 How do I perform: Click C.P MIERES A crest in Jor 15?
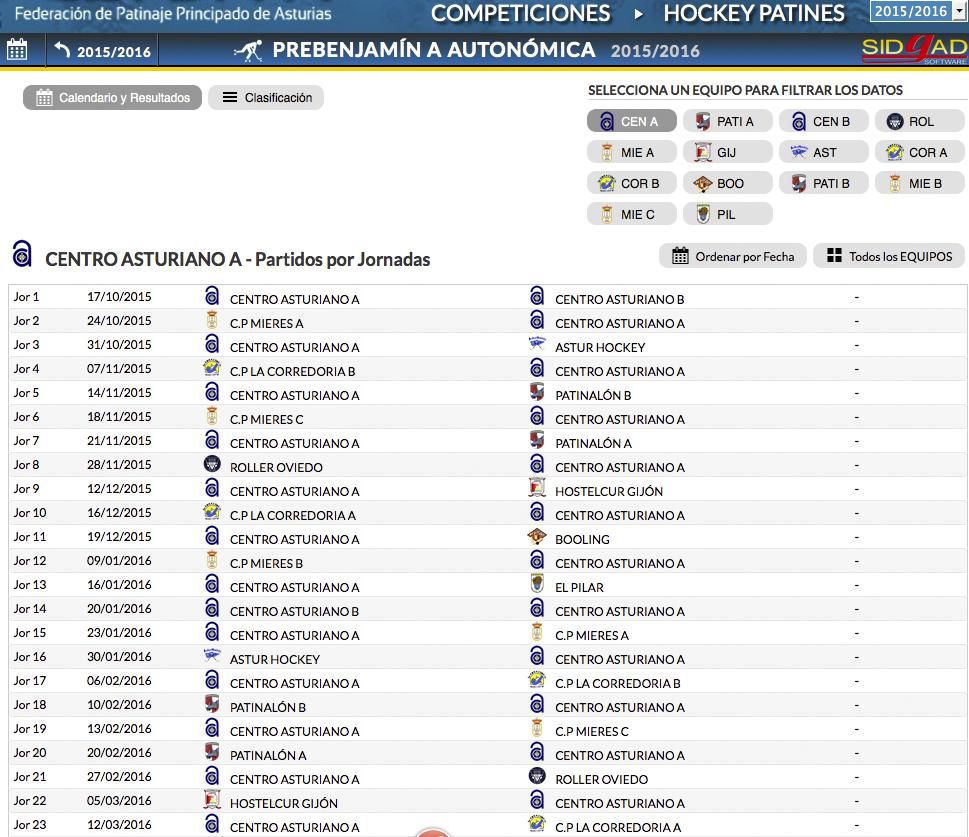tap(537, 632)
